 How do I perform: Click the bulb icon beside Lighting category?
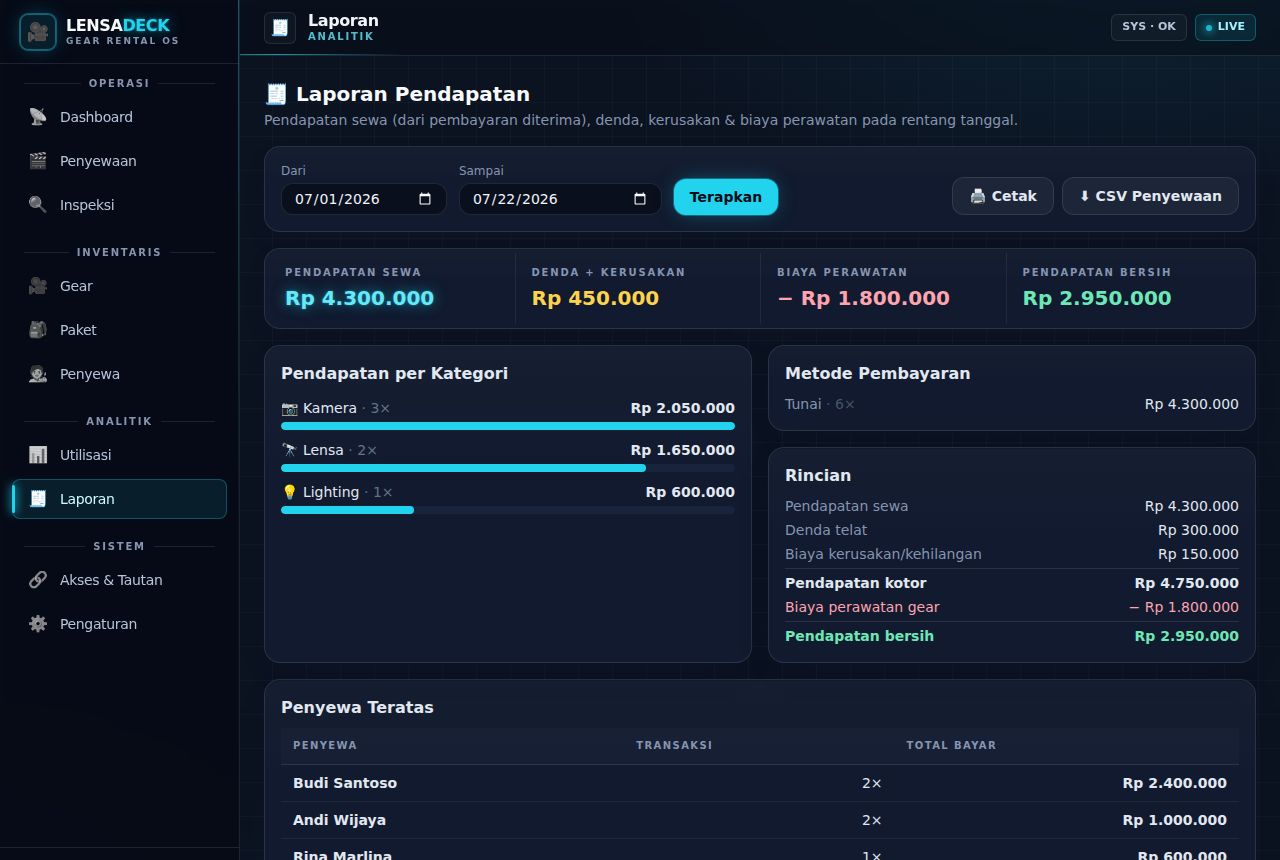[x=290, y=492]
